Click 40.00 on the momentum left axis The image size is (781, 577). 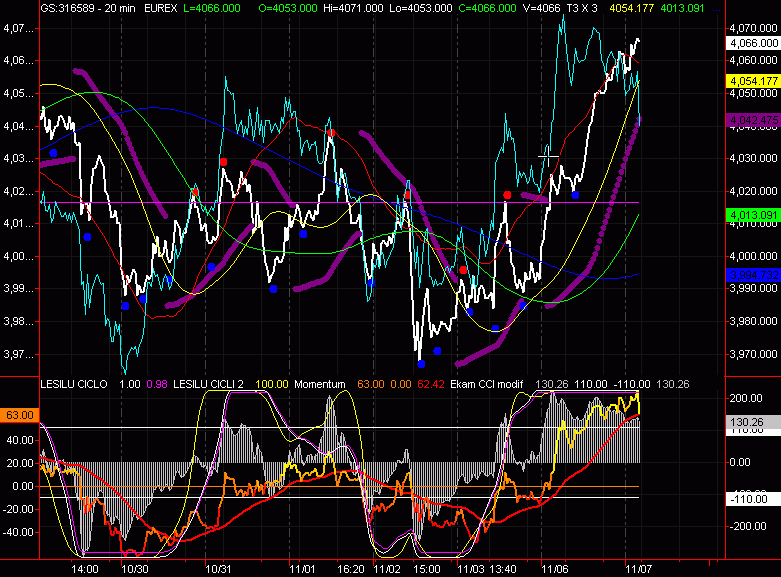pos(20,440)
